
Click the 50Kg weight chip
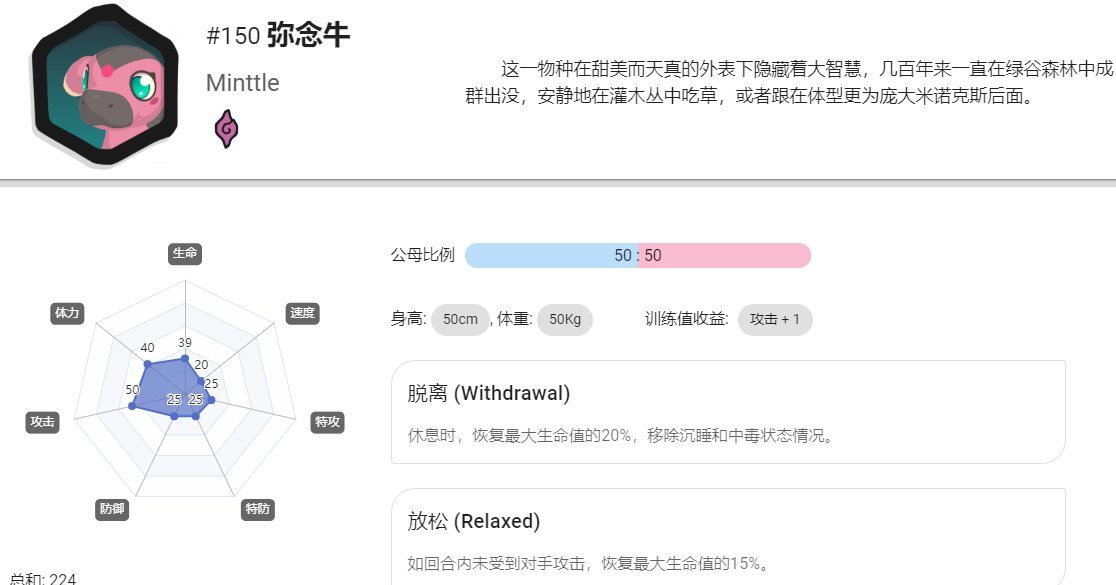click(565, 320)
